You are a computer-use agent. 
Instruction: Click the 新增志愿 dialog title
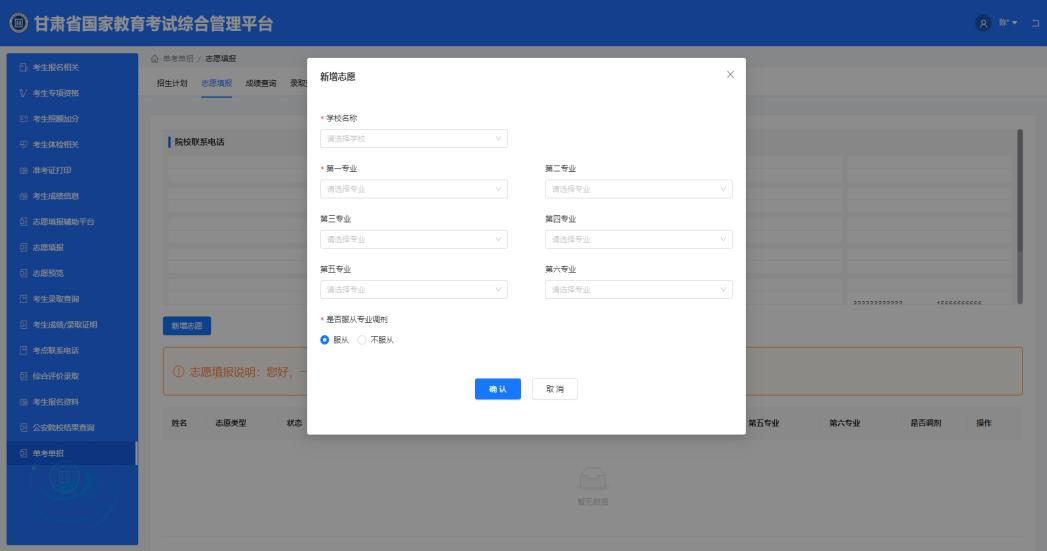click(x=337, y=77)
